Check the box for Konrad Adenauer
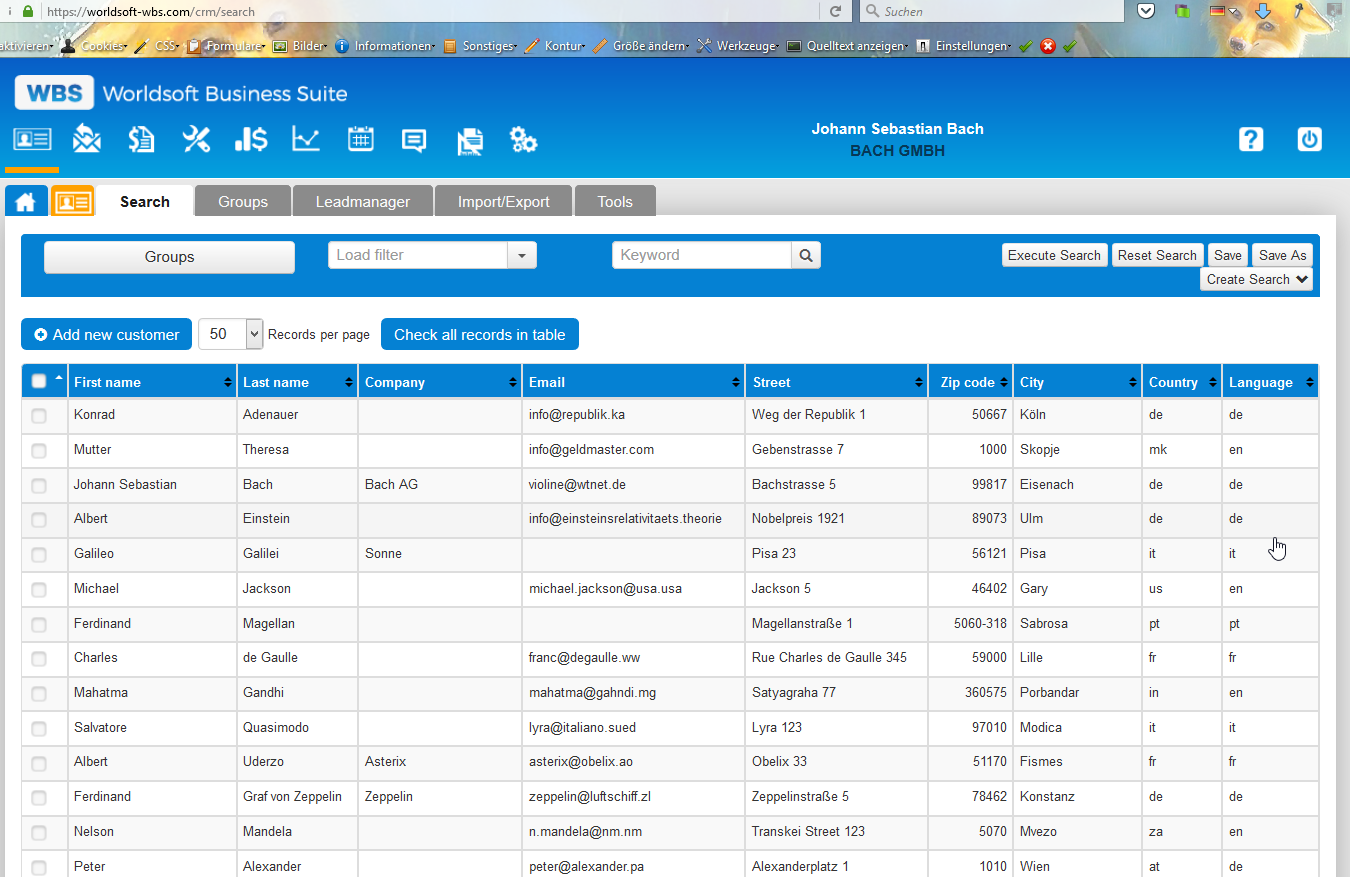 point(39,416)
